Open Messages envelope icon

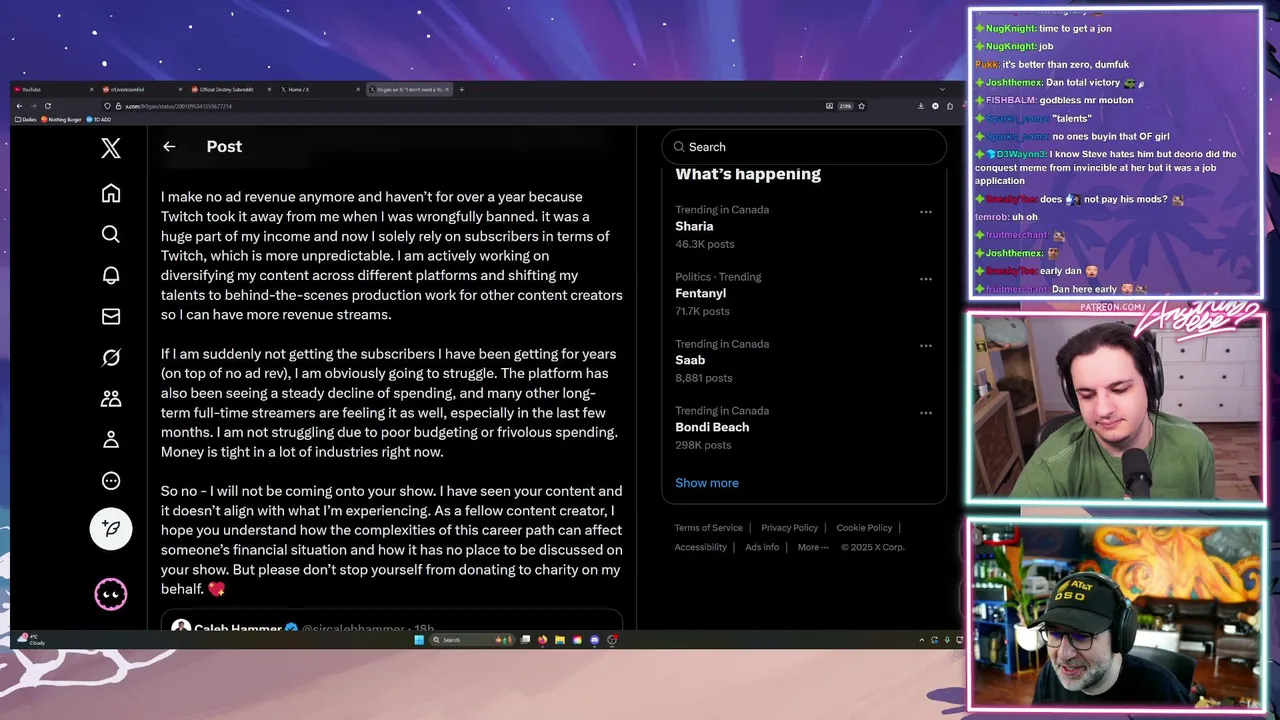(111, 316)
